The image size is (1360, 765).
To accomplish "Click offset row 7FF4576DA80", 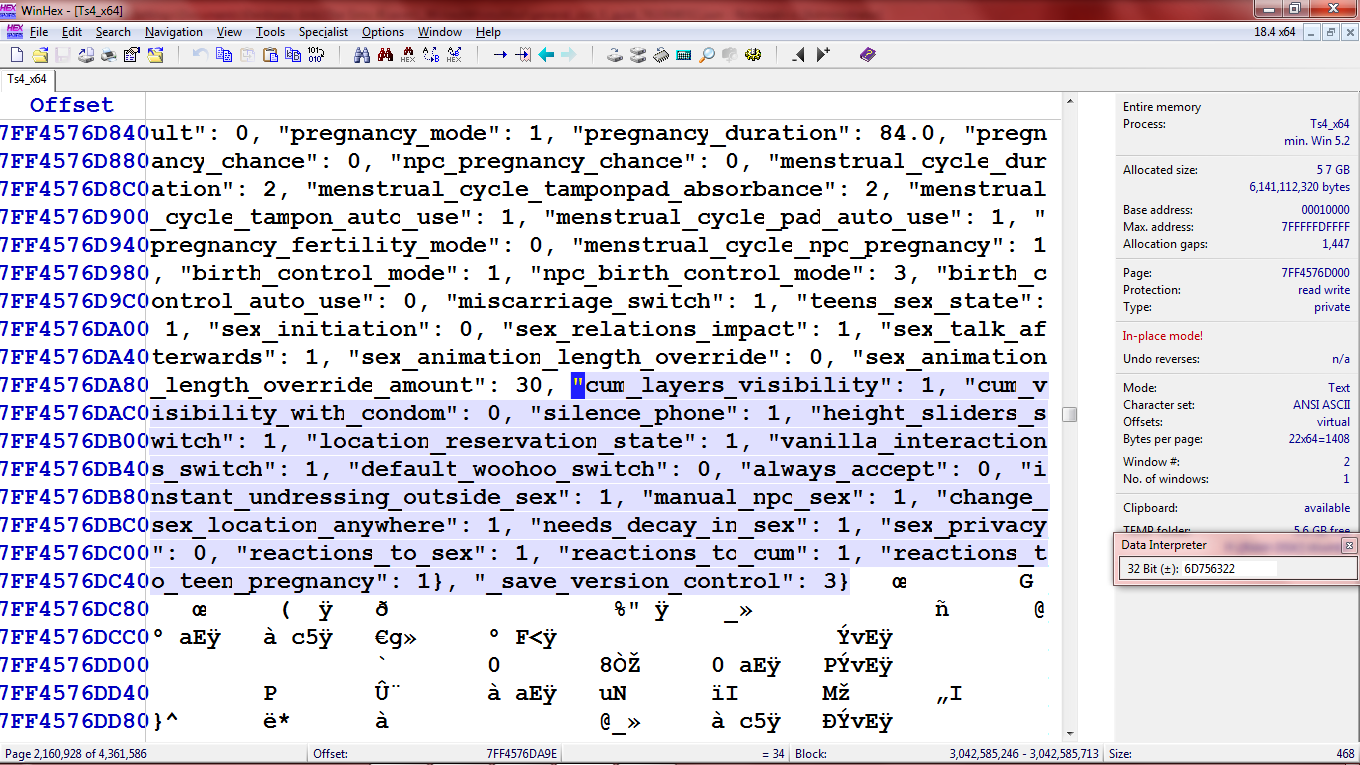I will tap(74, 385).
